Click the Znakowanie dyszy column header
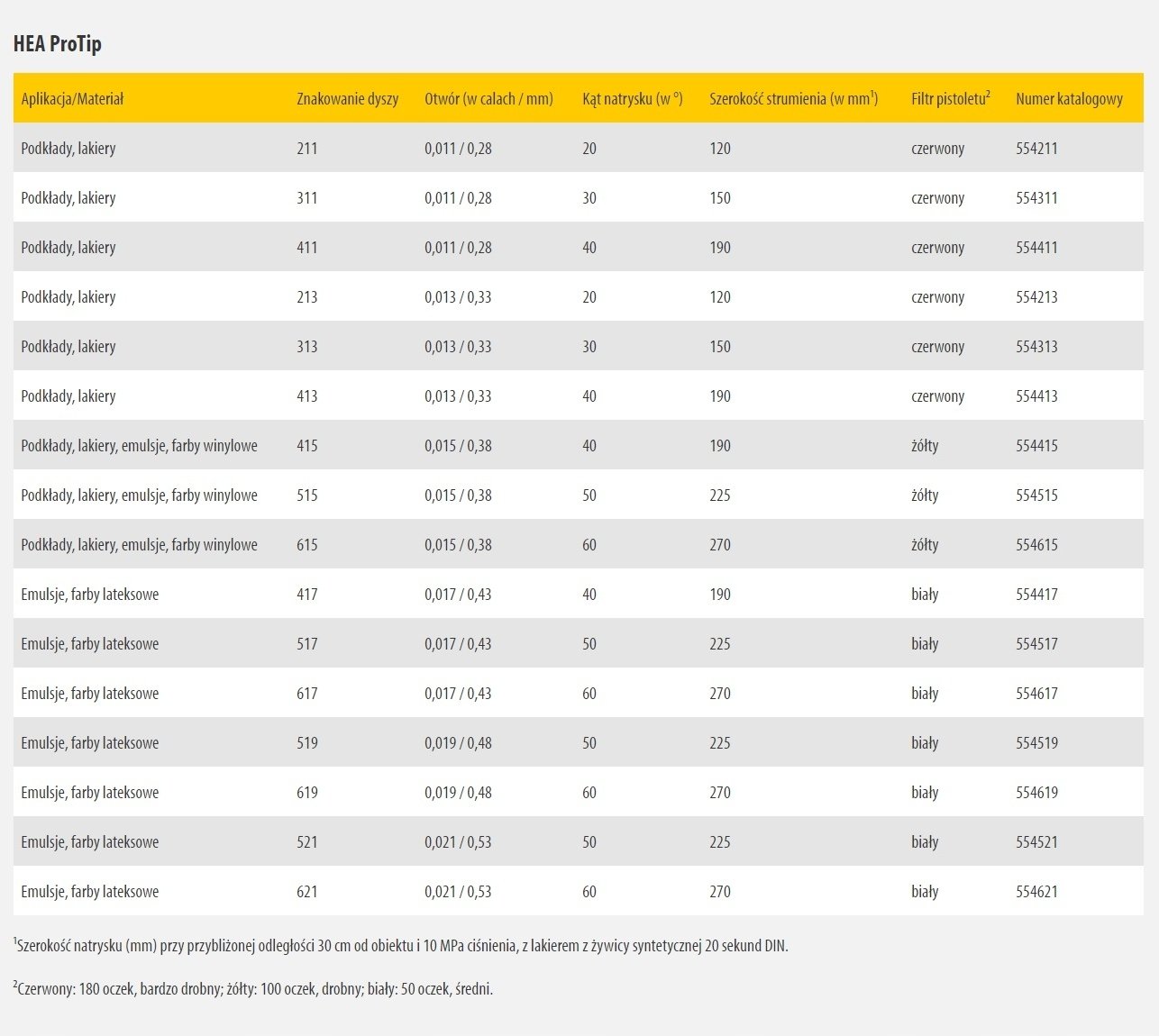1159x1036 pixels. click(x=347, y=99)
